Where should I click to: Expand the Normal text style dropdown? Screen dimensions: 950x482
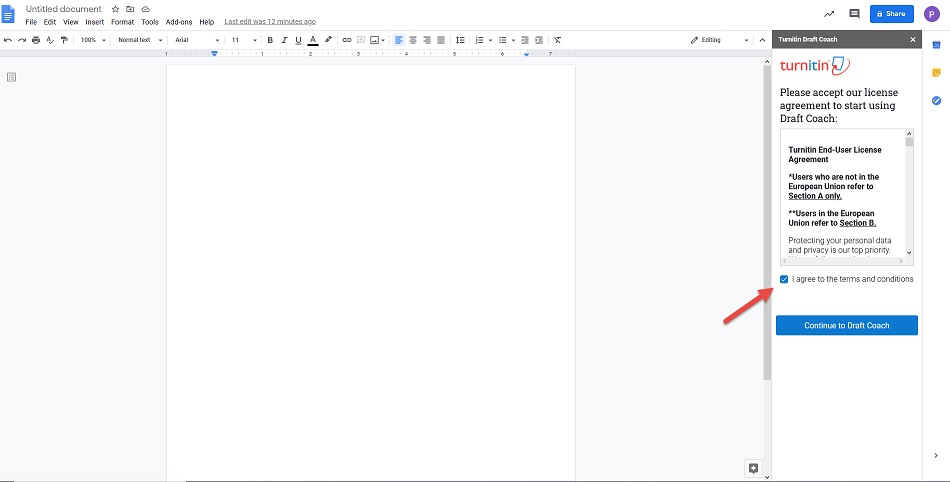(x=138, y=40)
